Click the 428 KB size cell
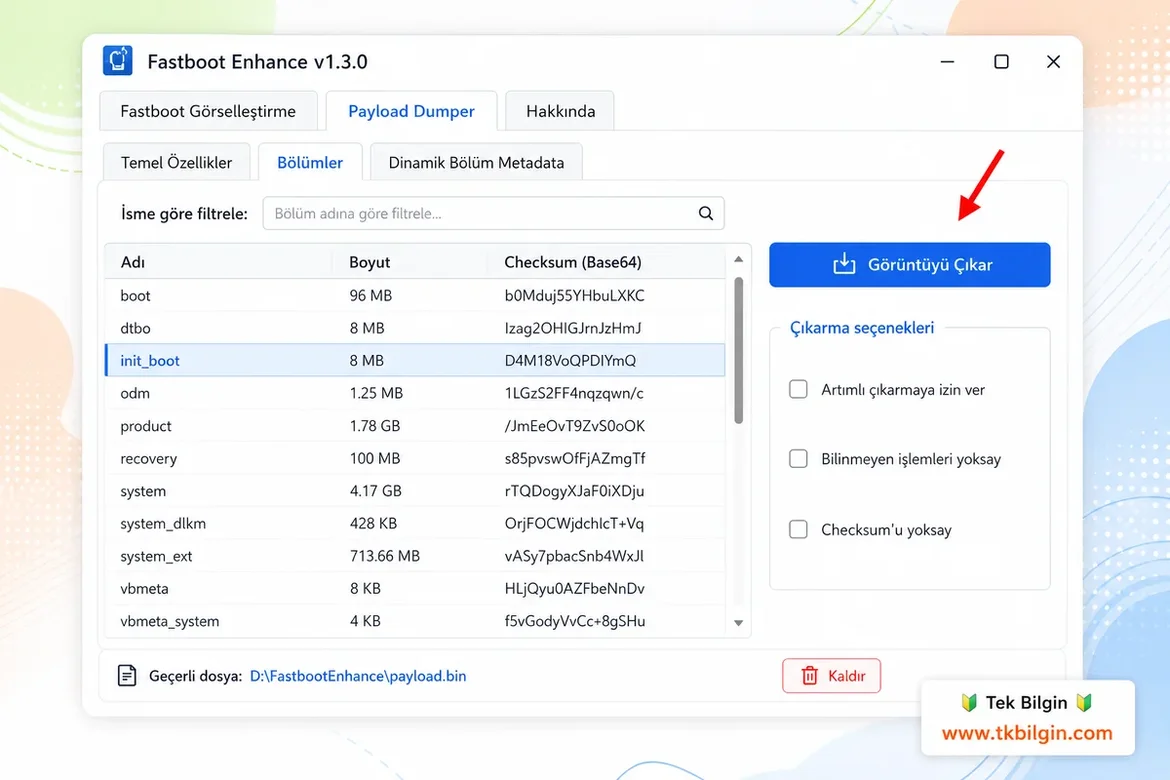The width and height of the screenshot is (1170, 780). tap(373, 523)
